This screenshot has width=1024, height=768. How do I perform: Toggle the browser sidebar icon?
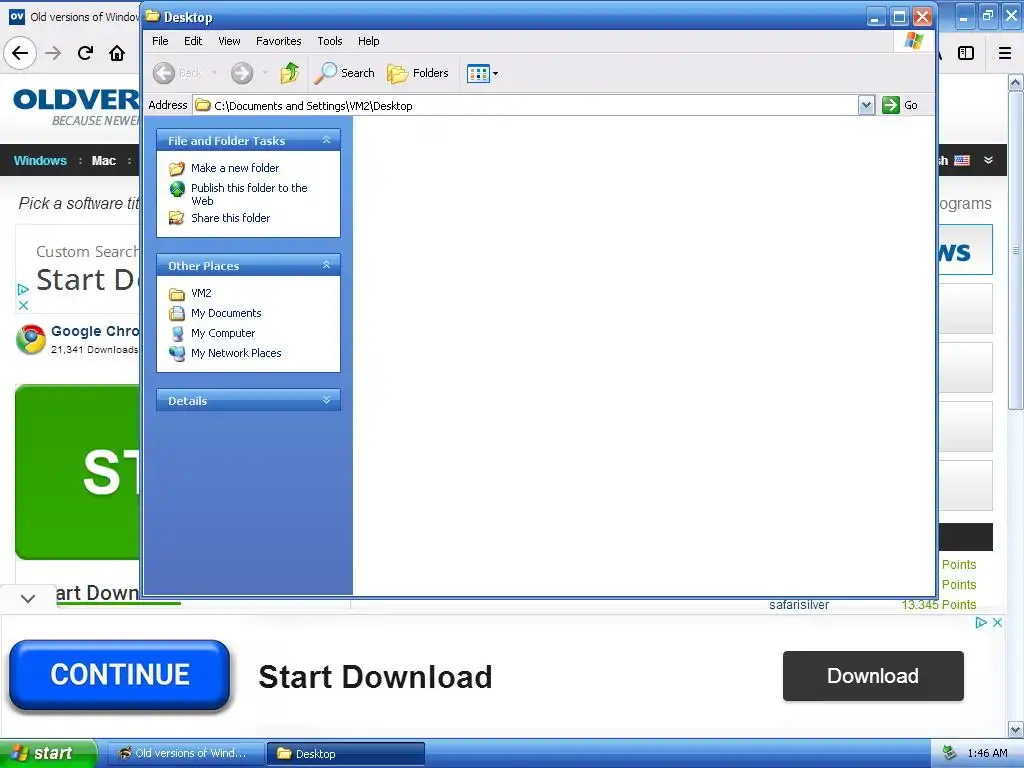point(966,53)
